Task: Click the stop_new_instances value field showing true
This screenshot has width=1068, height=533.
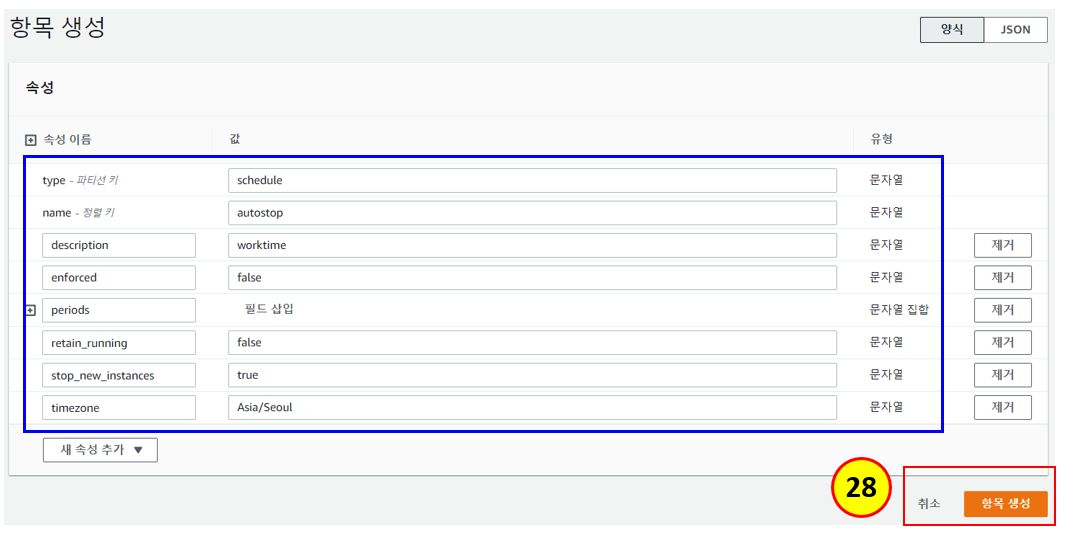Action: tap(532, 375)
